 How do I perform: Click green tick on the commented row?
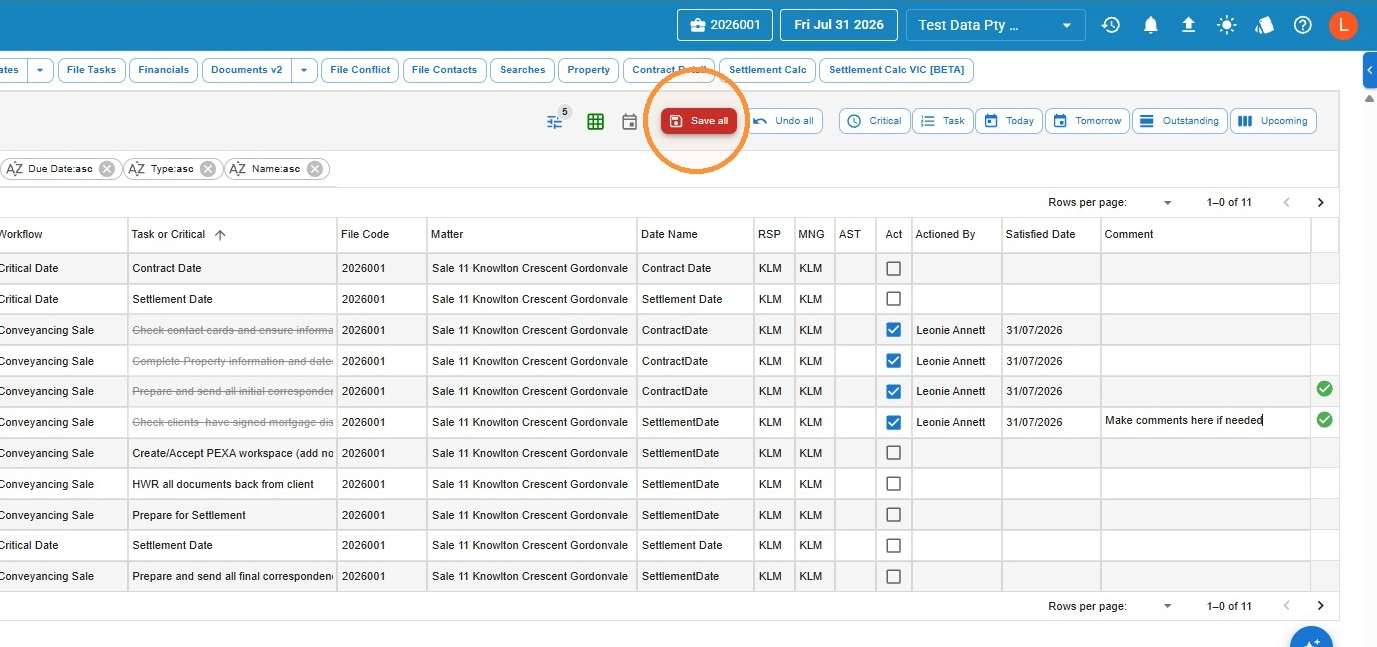pyautogui.click(x=1325, y=420)
